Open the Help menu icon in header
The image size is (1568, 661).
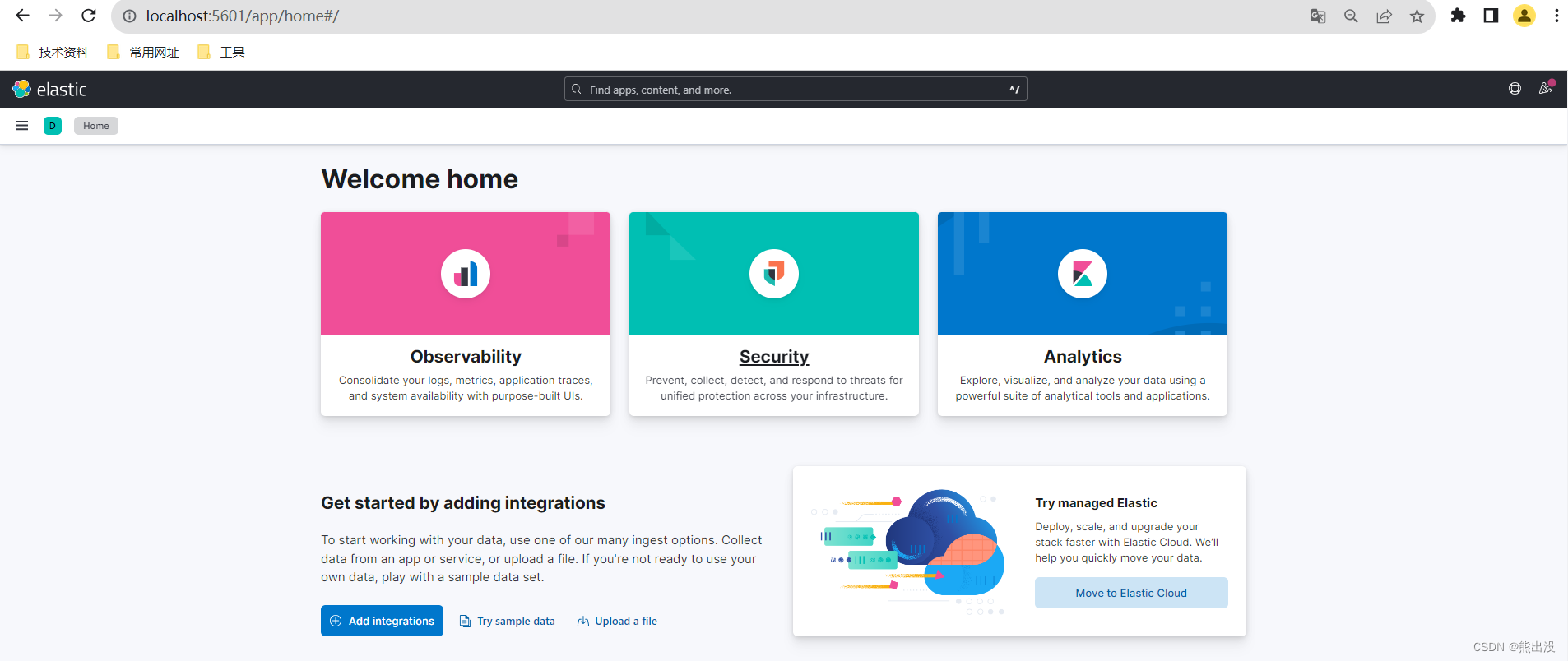point(1515,89)
